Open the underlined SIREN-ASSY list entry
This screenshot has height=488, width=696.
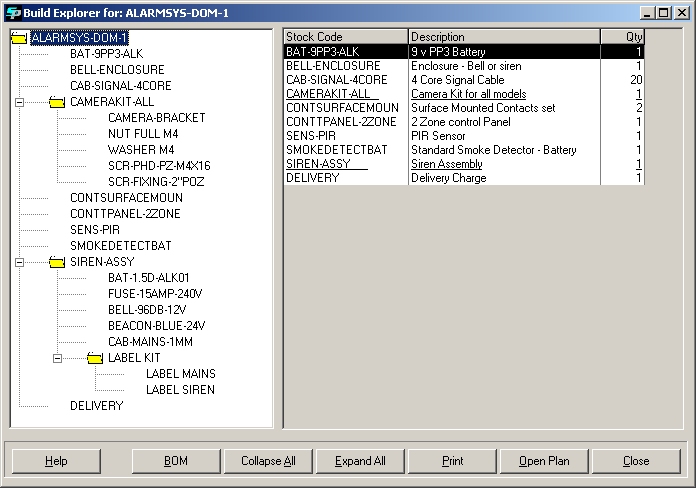point(318,164)
